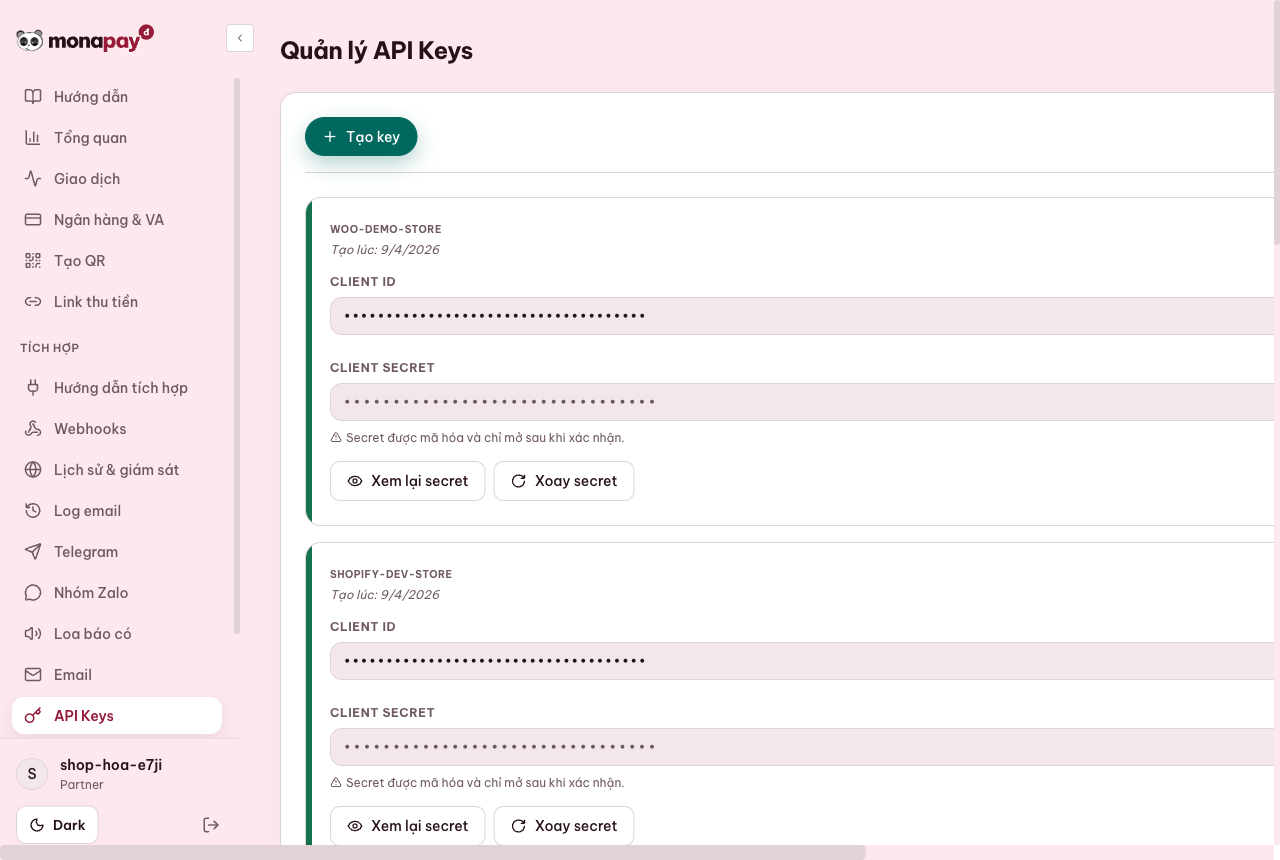The height and width of the screenshot is (860, 1280).
Task: Click the Log email history icon
Action: (x=33, y=511)
